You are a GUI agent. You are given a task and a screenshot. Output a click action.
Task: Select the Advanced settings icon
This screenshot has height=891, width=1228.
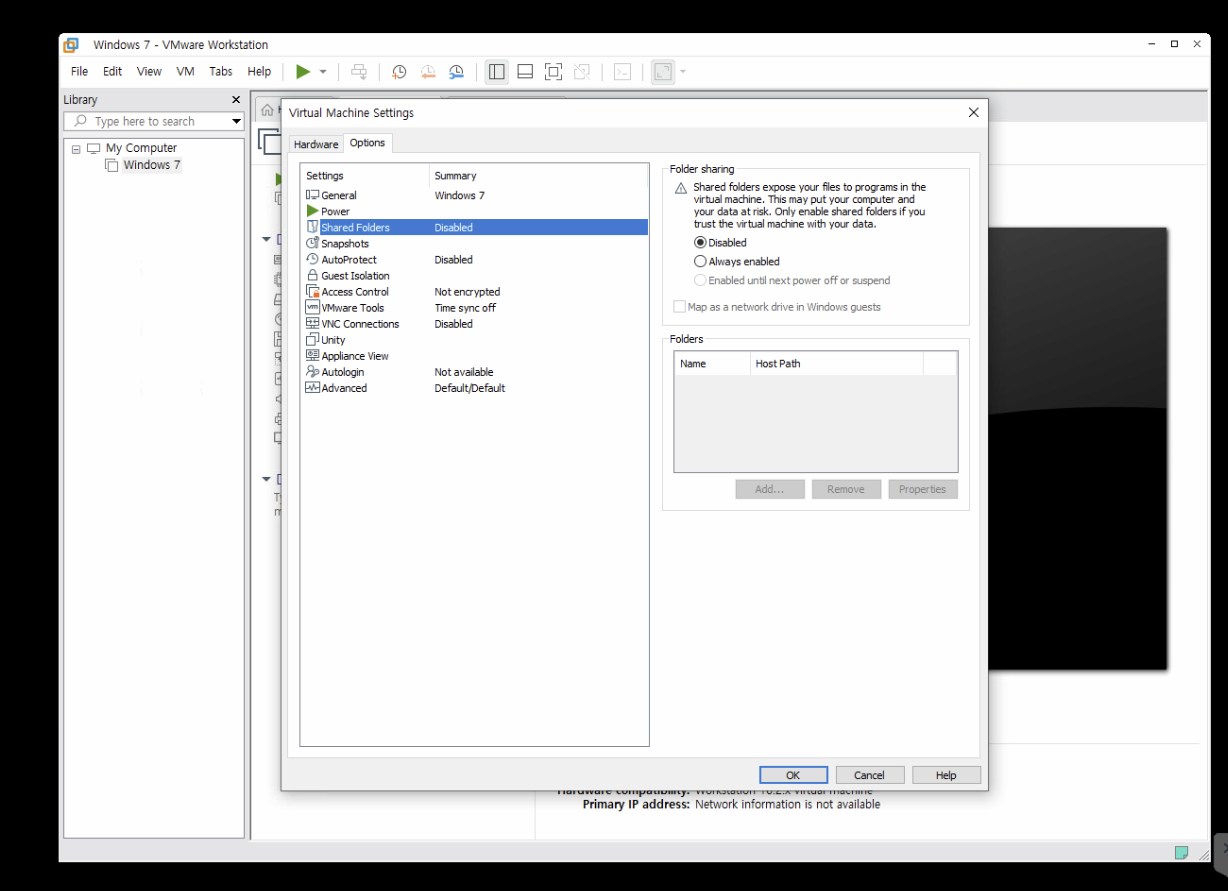tap(312, 387)
